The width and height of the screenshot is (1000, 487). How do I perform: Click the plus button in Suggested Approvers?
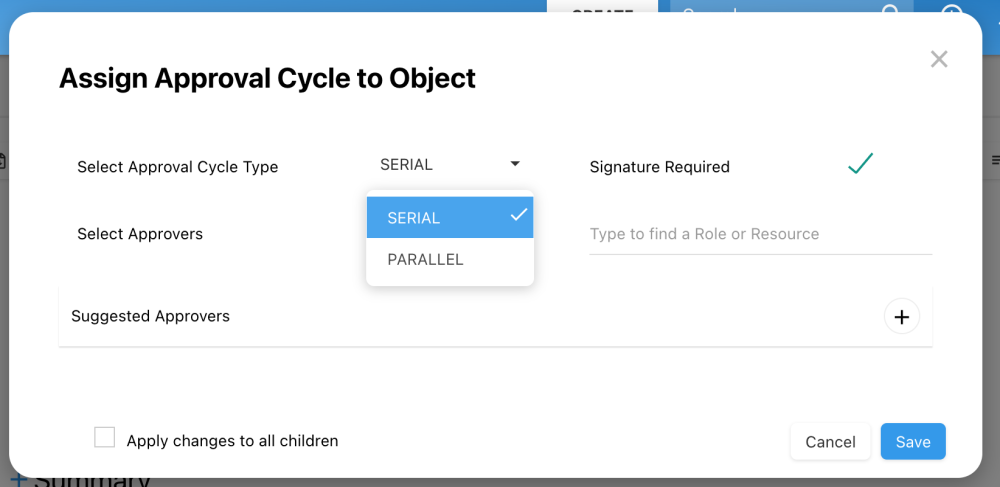(x=901, y=316)
